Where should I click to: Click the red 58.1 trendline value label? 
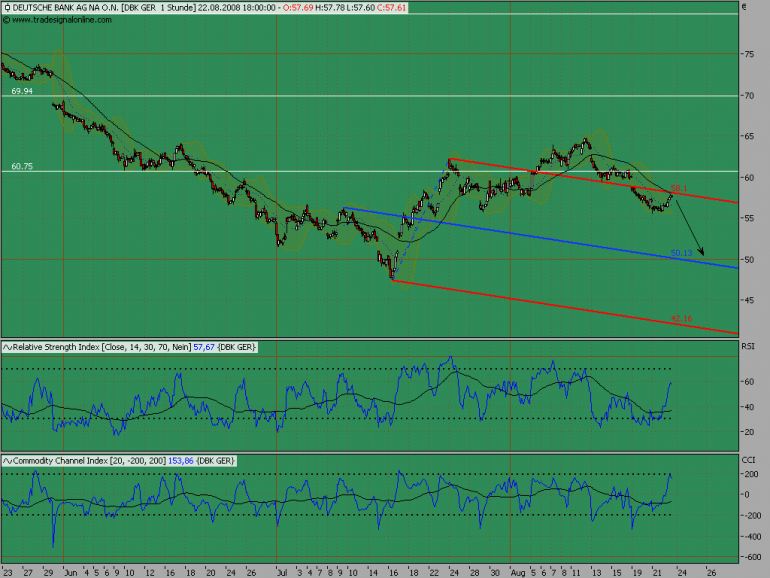(x=679, y=188)
